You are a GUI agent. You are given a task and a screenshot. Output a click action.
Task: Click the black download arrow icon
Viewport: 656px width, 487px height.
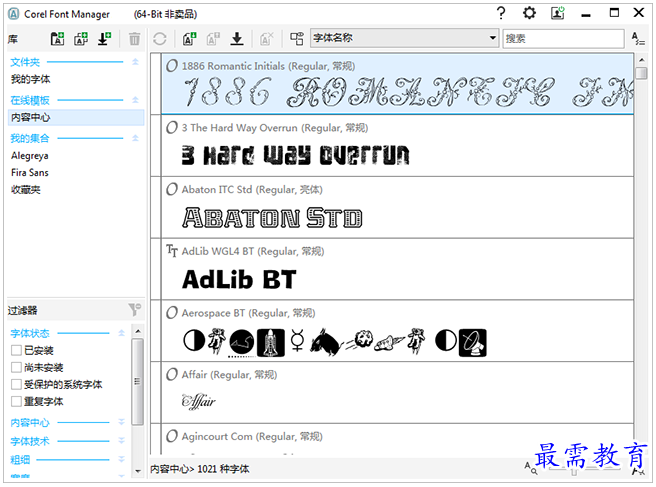(x=237, y=39)
